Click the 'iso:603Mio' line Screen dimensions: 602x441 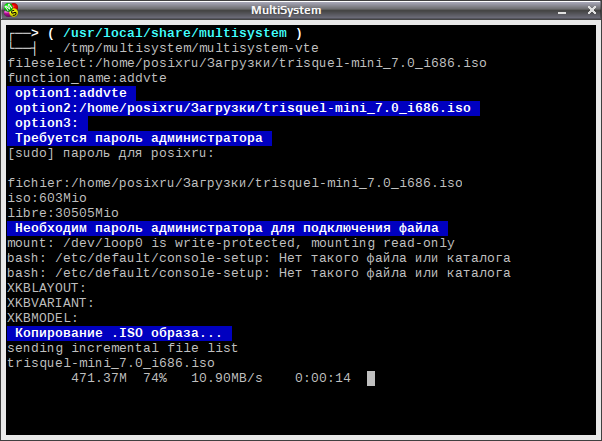tap(47, 198)
